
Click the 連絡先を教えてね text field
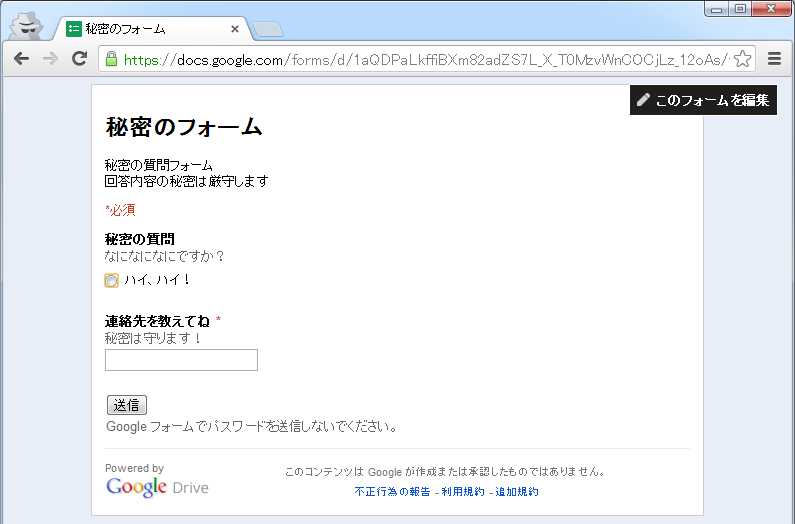182,360
